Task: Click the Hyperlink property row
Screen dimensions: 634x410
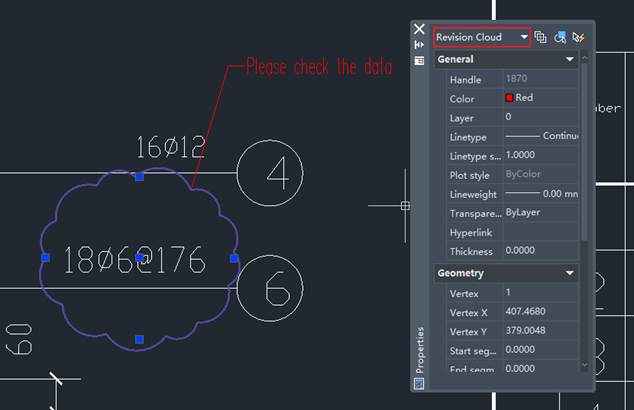Action: pos(505,232)
